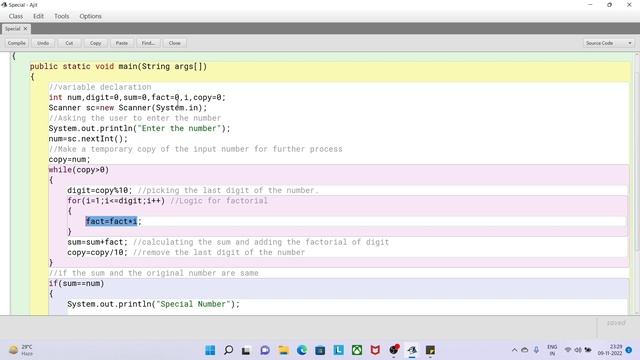640x360 pixels.
Task: Open Microsoft Edge from taskbar
Action: (302, 350)
